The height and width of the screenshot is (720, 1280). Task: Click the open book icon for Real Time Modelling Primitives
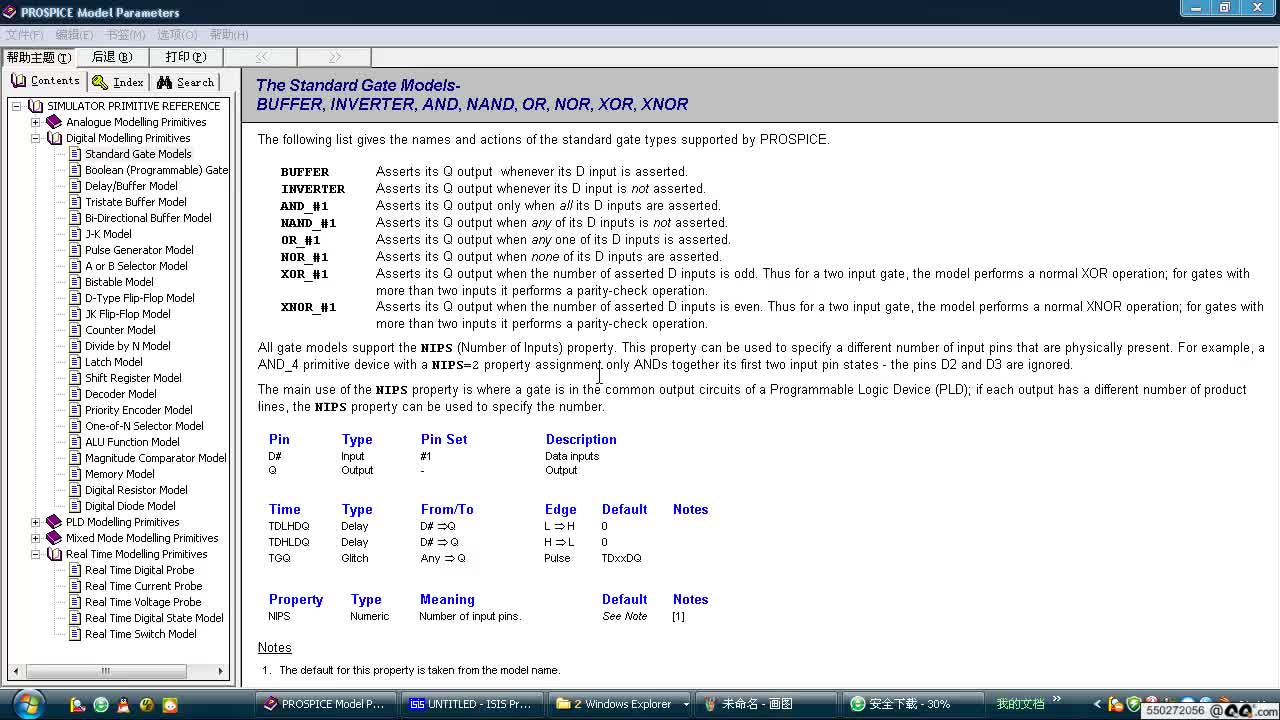pyautogui.click(x=54, y=554)
